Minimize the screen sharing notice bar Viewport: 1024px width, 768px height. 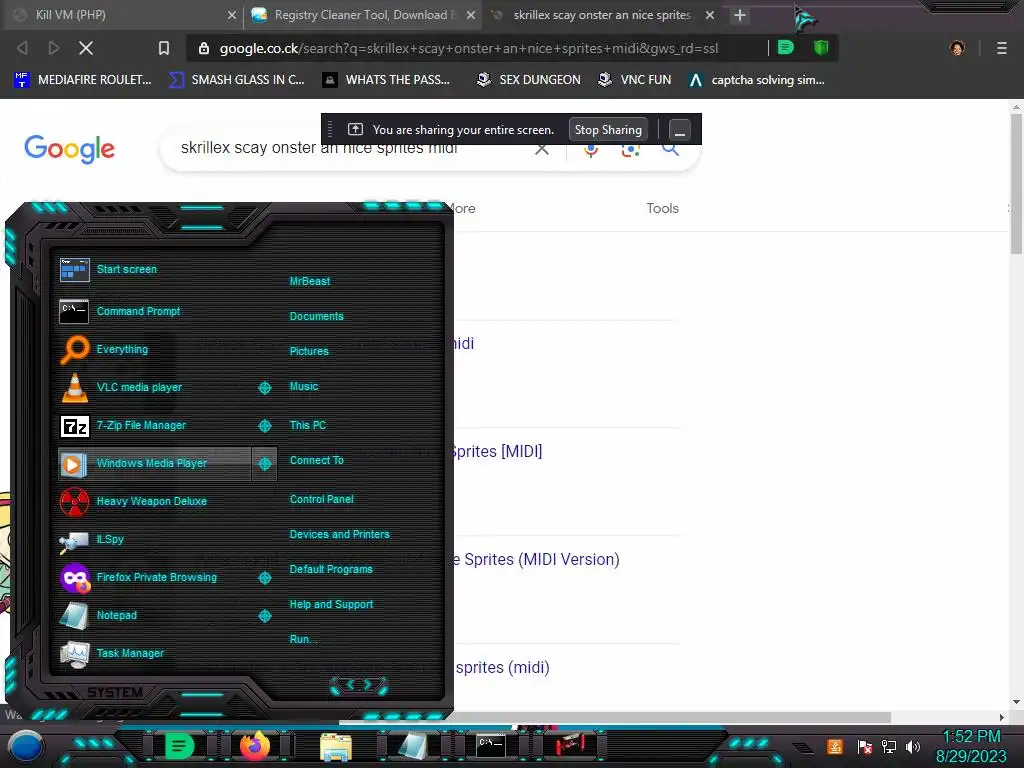coord(680,130)
